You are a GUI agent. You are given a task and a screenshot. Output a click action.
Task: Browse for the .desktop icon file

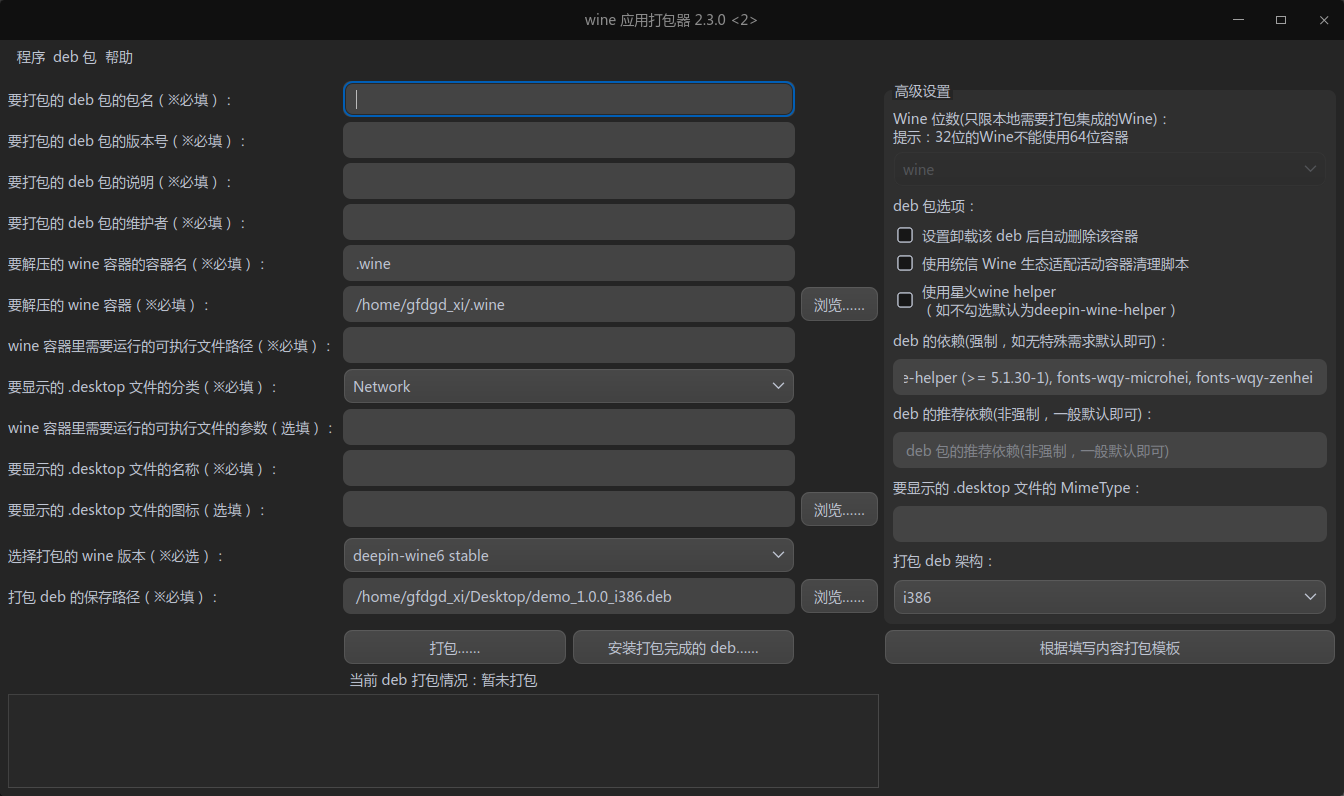coord(839,510)
